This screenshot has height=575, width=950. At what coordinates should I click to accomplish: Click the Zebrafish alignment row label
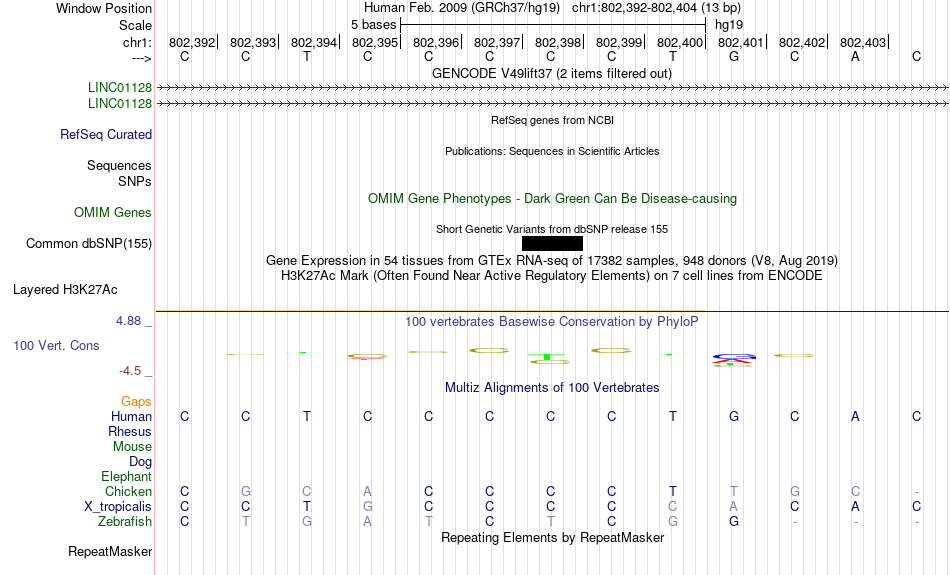pyautogui.click(x=125, y=522)
